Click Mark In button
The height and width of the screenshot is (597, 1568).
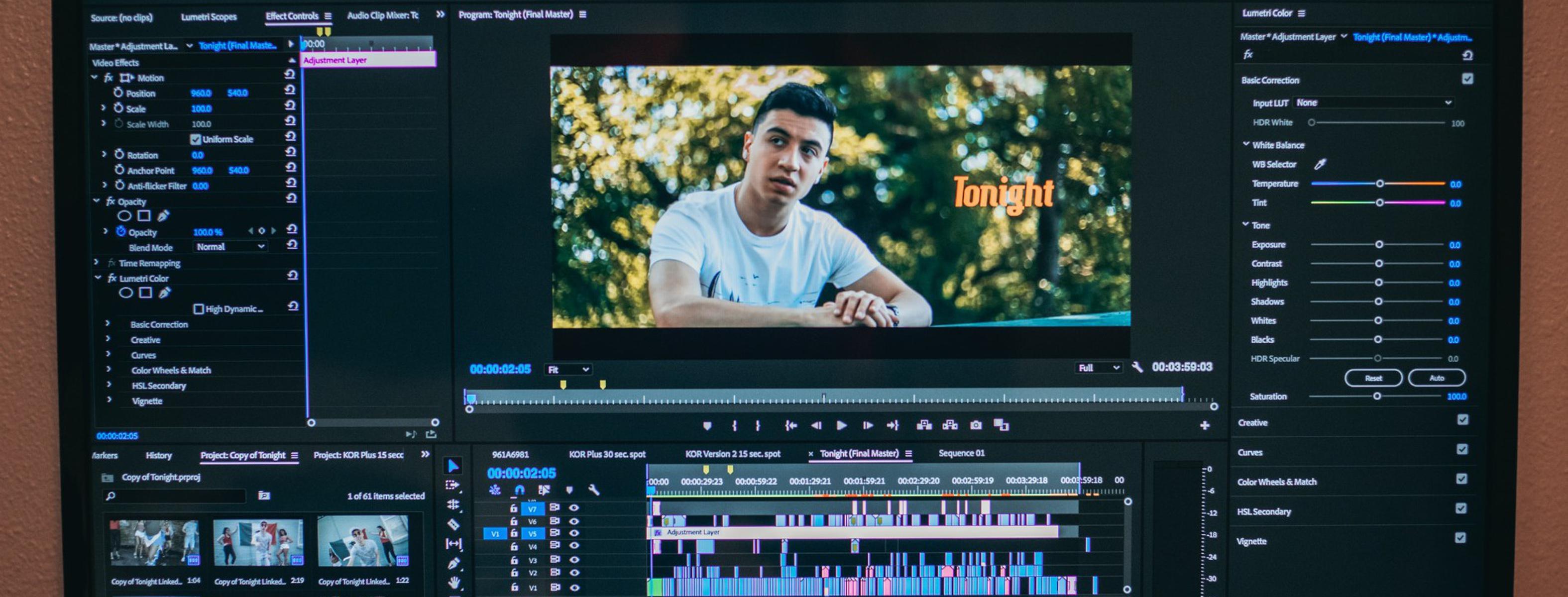(735, 426)
